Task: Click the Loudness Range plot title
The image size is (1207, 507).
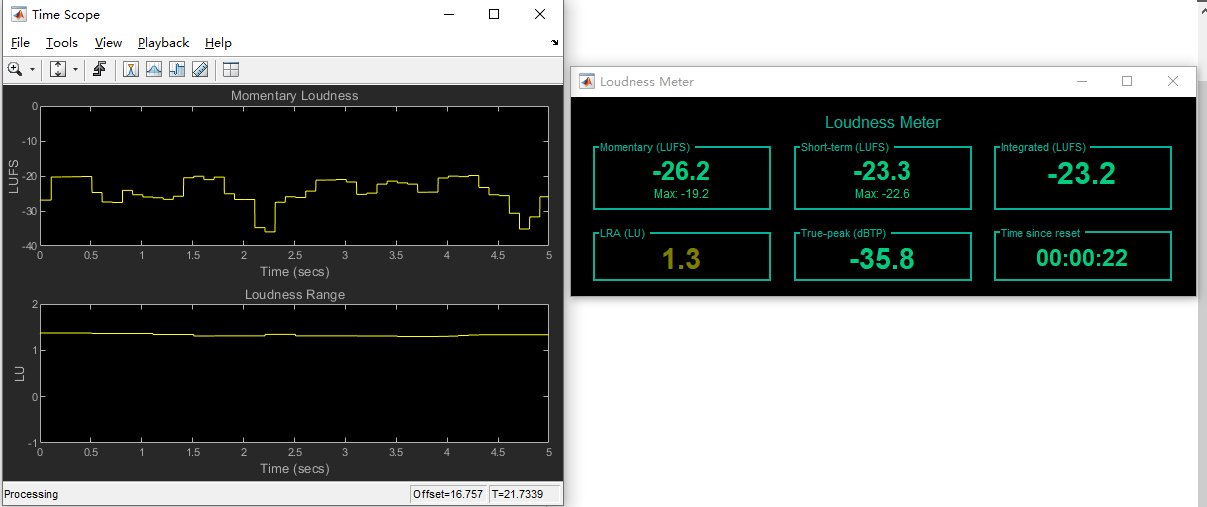Action: [x=294, y=295]
